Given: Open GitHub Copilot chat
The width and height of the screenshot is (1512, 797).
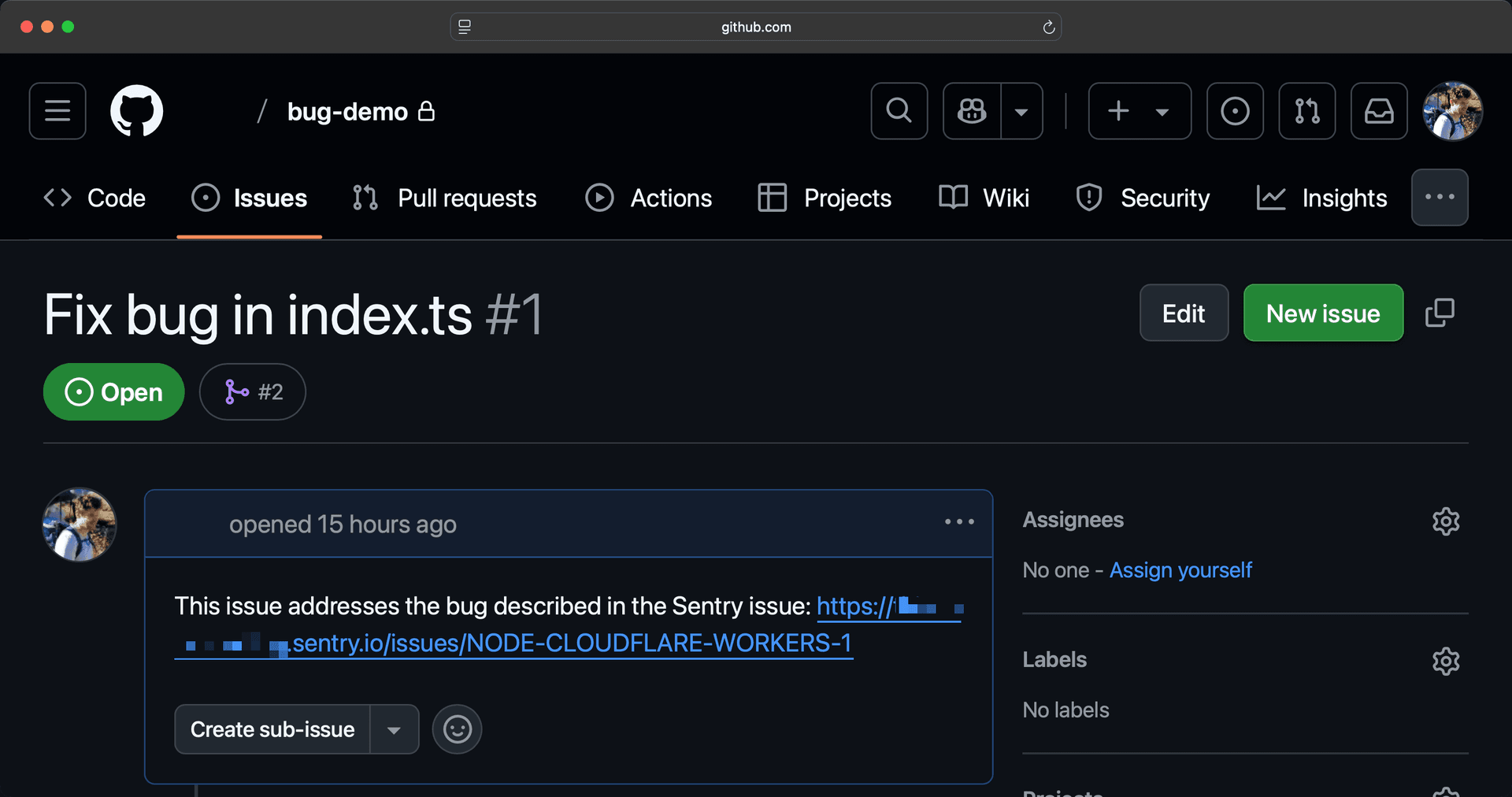Looking at the screenshot, I should (971, 110).
